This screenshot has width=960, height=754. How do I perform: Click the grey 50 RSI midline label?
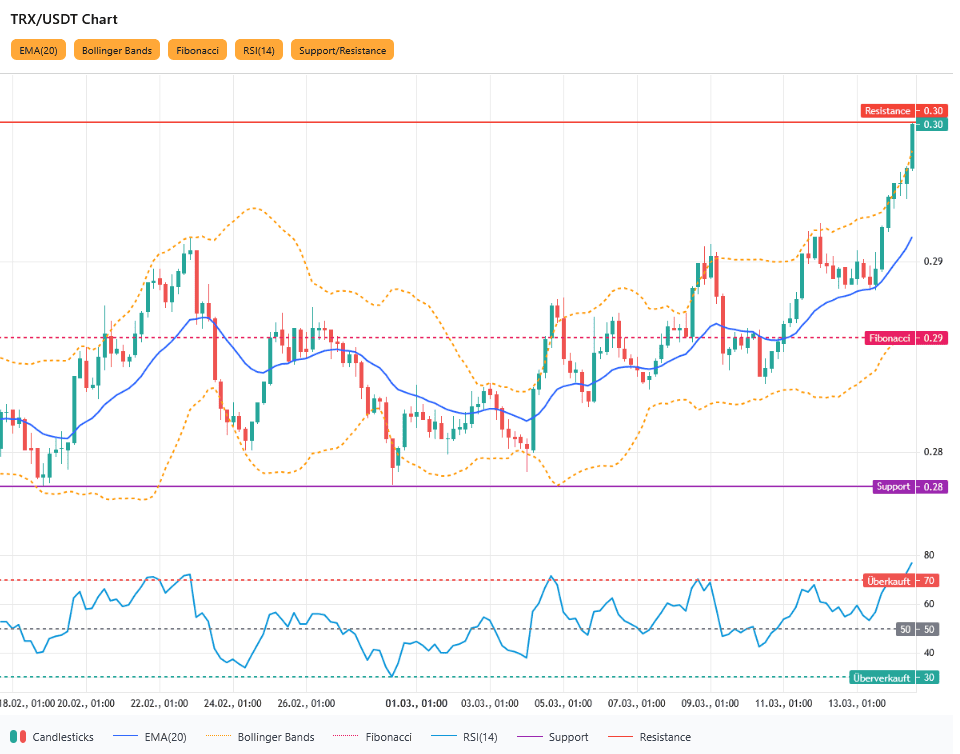(919, 629)
